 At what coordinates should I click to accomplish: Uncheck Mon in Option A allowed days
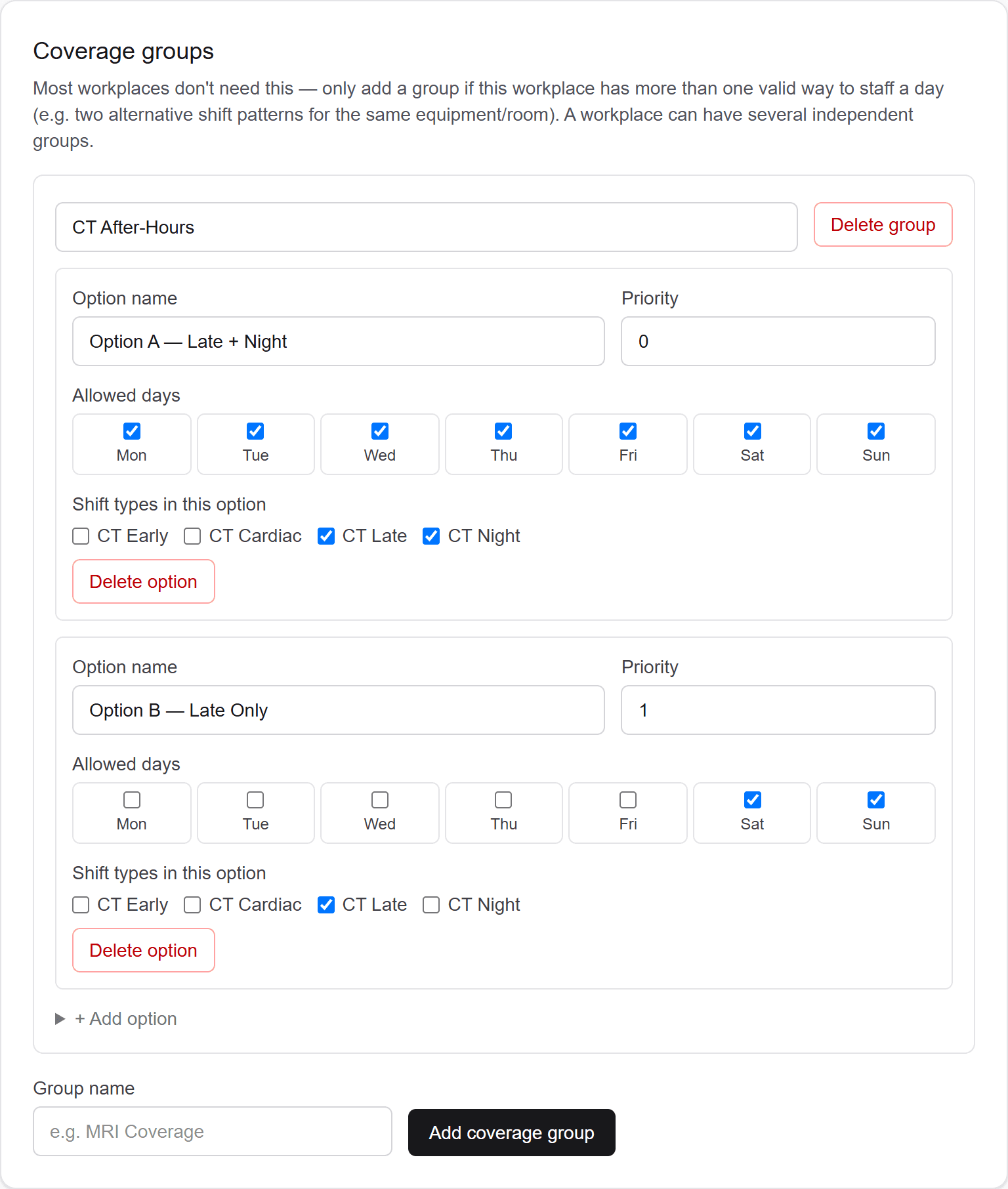tap(132, 431)
